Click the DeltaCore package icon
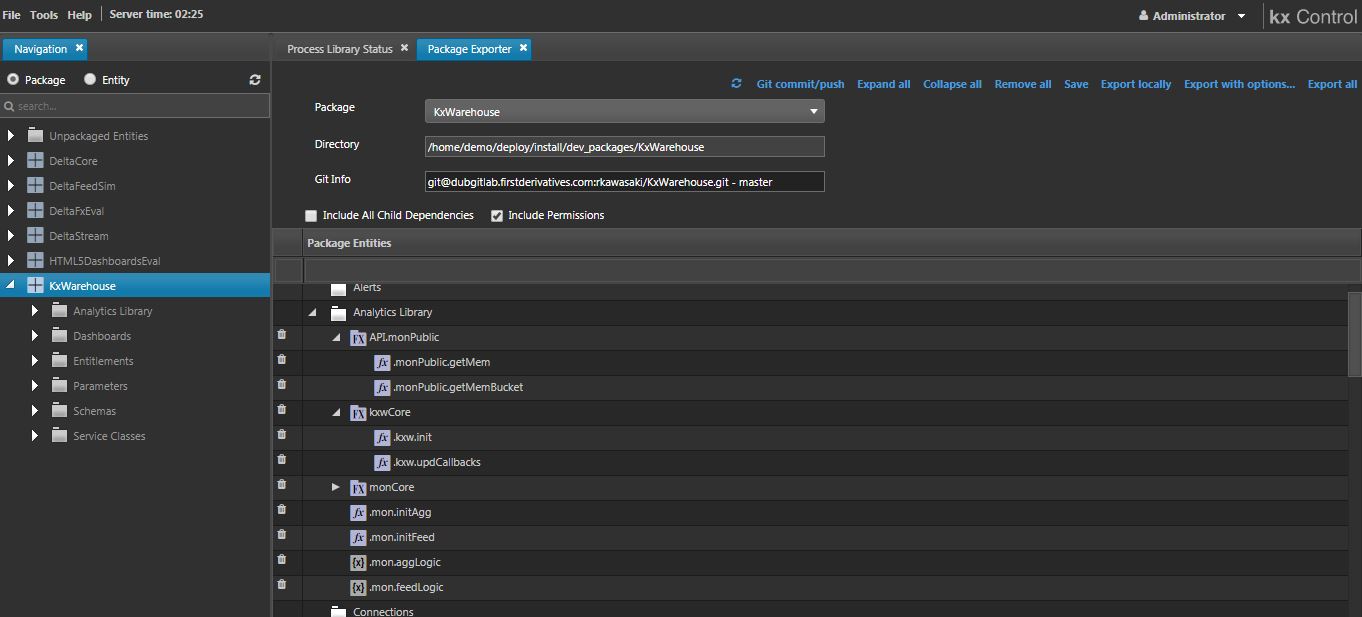The height and width of the screenshot is (617, 1362). pos(35,161)
